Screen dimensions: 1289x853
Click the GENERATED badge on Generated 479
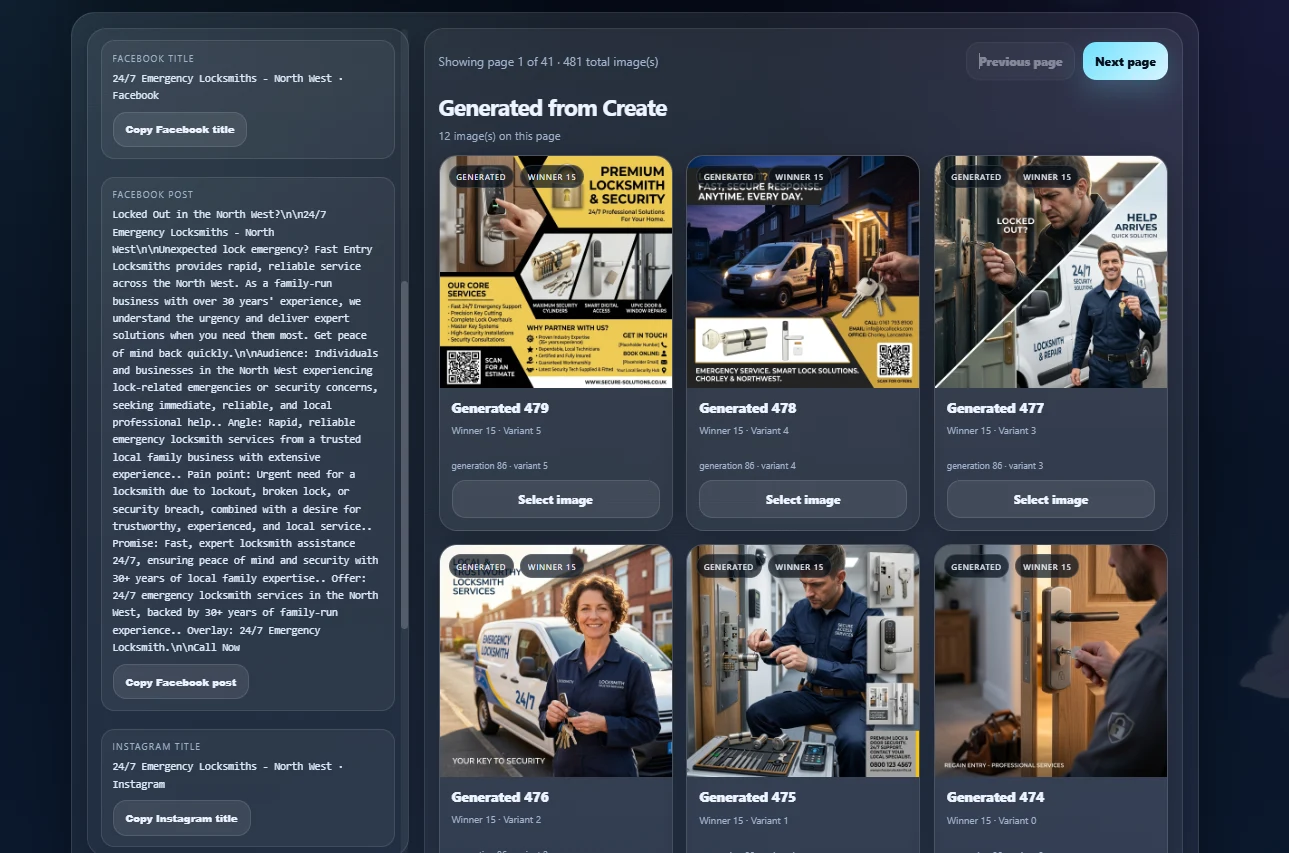481,177
